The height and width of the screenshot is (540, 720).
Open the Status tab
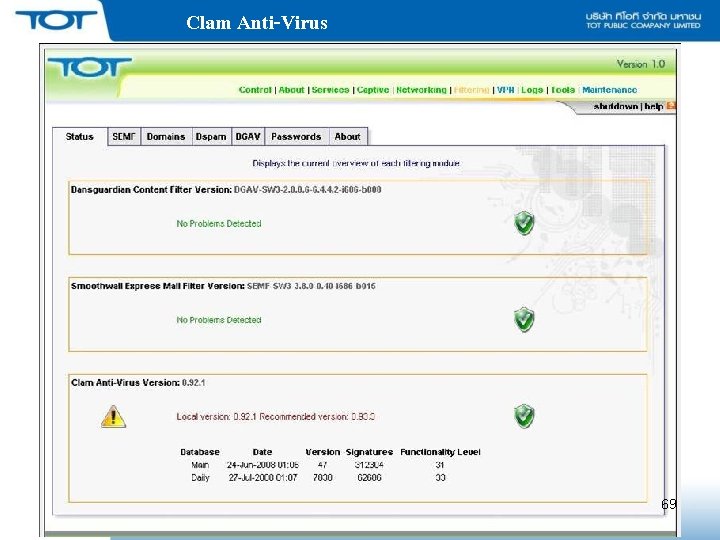pos(79,136)
